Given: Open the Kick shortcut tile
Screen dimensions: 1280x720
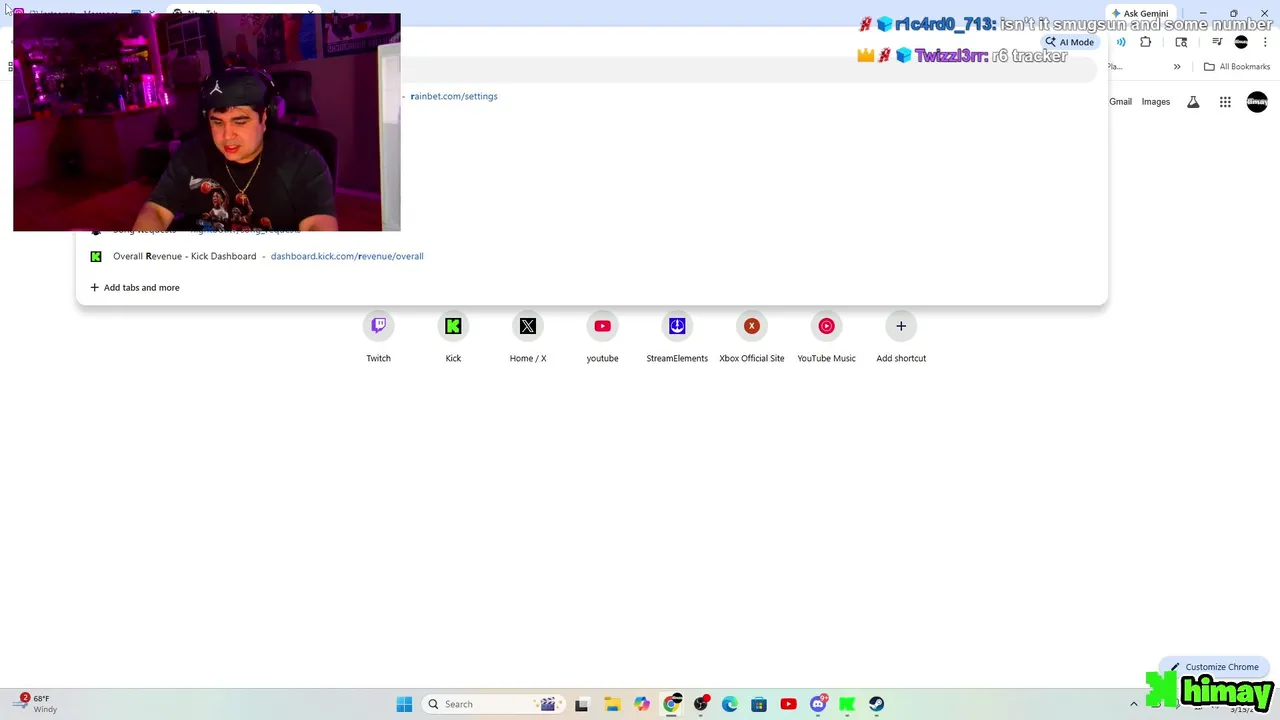Looking at the screenshot, I should (453, 337).
